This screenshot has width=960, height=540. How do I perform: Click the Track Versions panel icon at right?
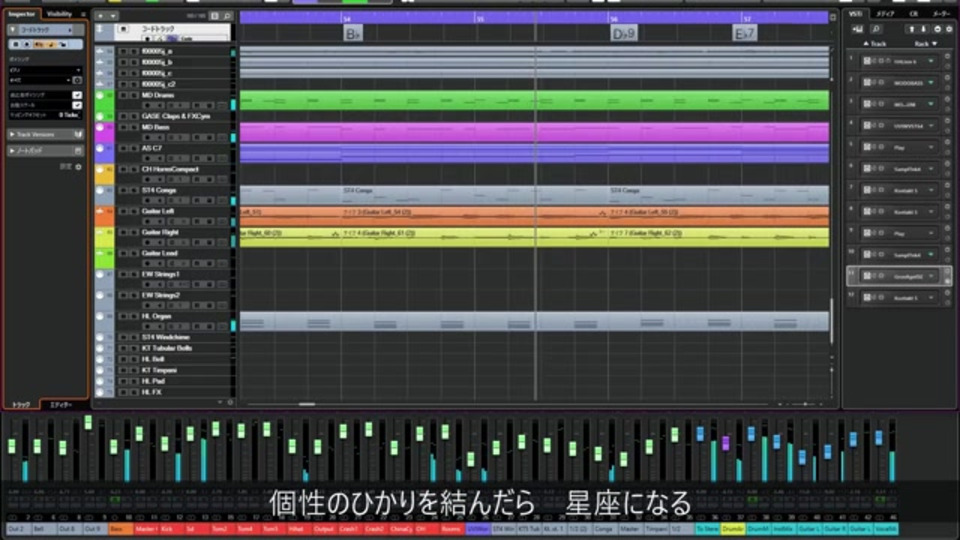coord(78,134)
